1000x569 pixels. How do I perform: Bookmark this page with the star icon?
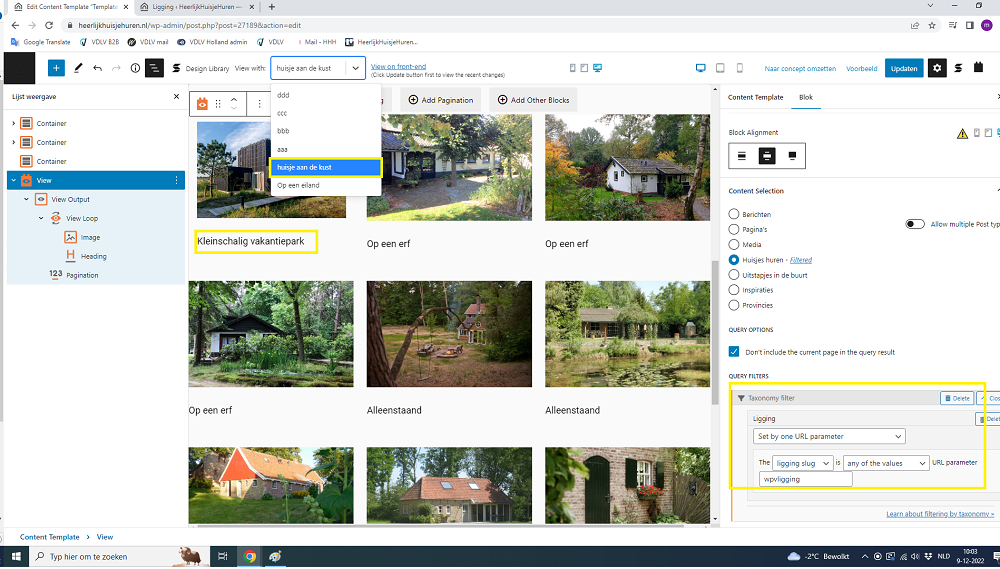click(932, 26)
